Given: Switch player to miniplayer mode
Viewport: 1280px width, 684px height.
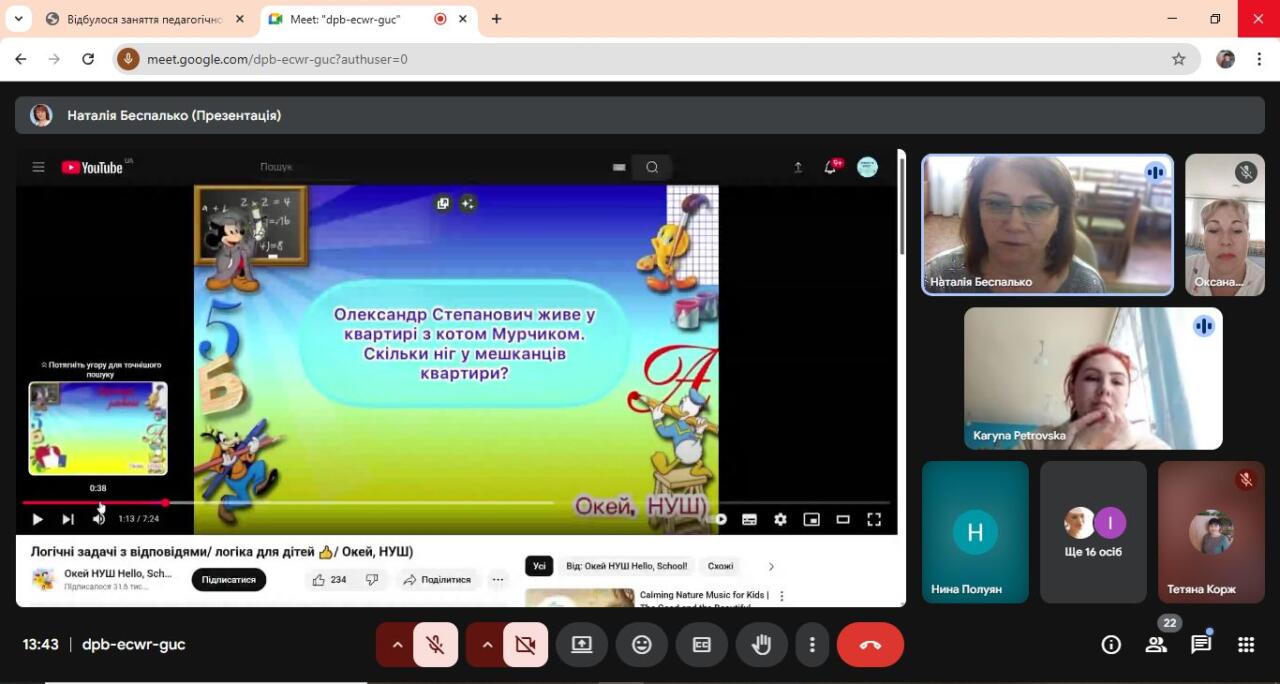Looking at the screenshot, I should (x=812, y=519).
